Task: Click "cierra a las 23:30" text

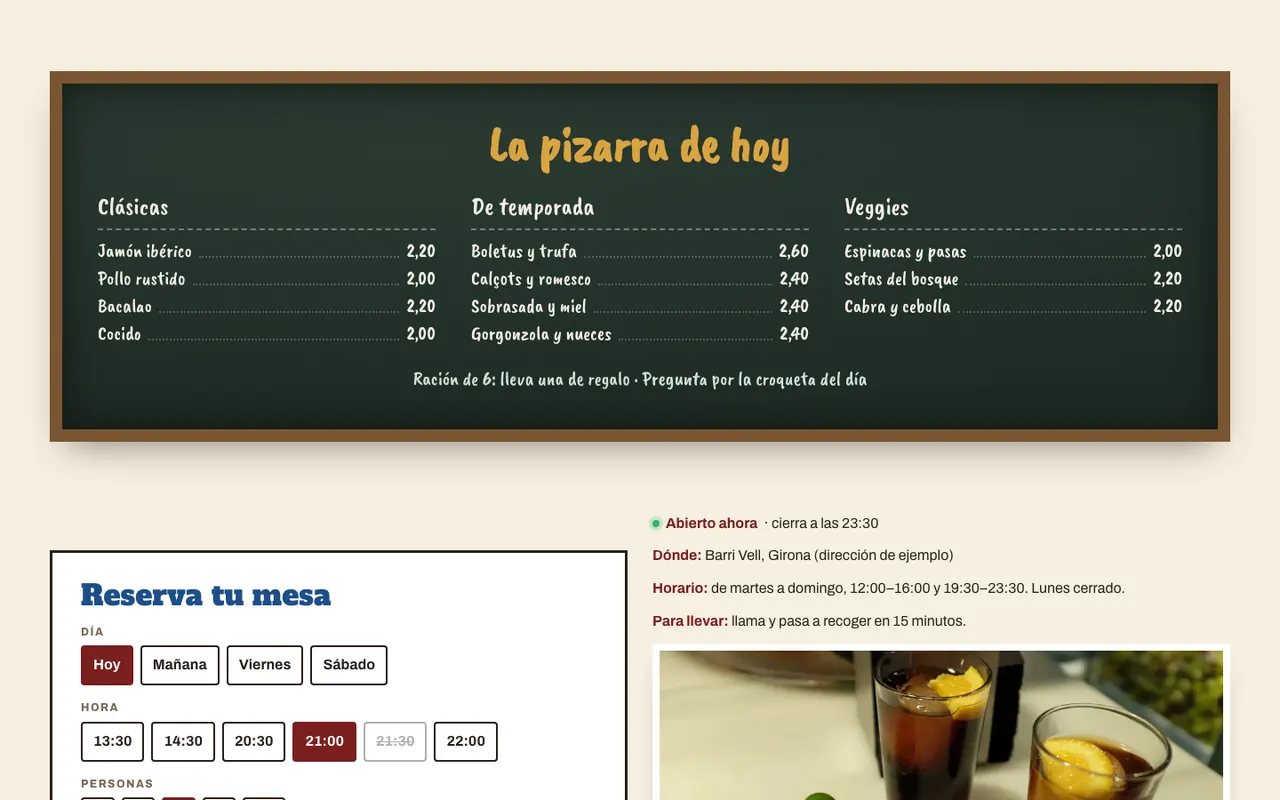Action: [x=825, y=523]
